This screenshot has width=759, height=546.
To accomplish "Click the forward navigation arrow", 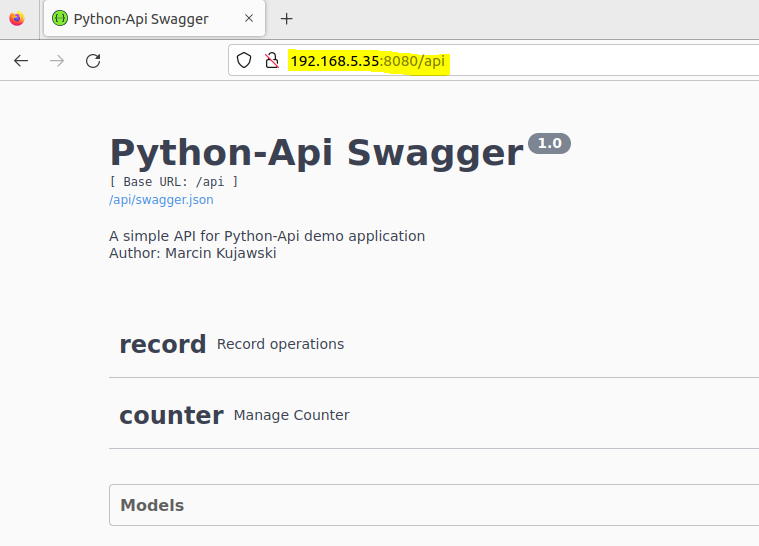I will (x=57, y=61).
